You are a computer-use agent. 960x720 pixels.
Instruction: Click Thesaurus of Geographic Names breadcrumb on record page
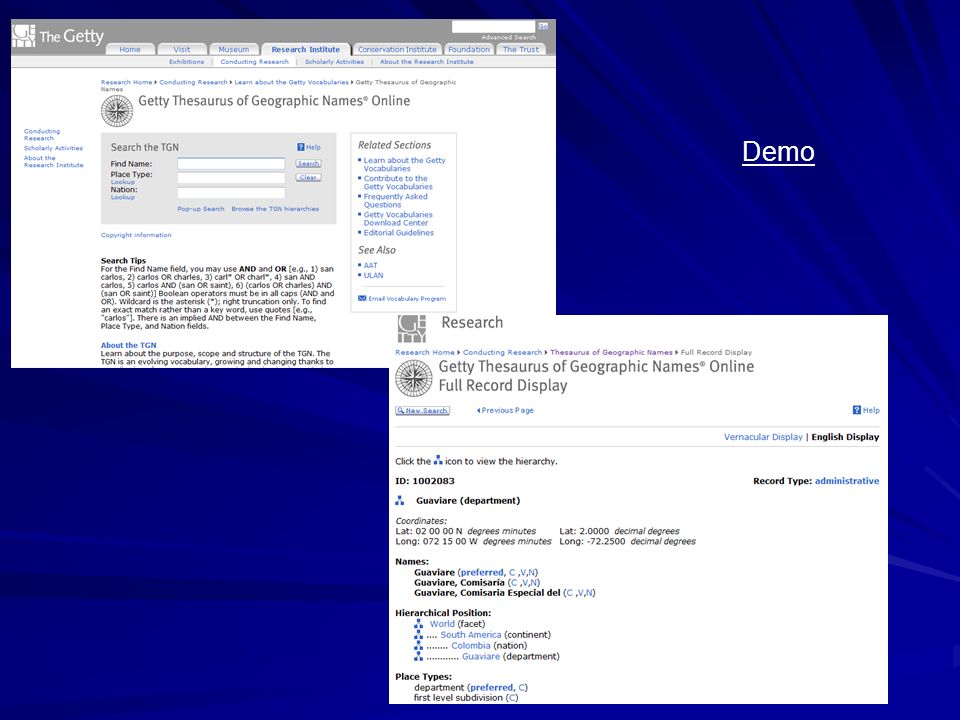click(x=611, y=353)
